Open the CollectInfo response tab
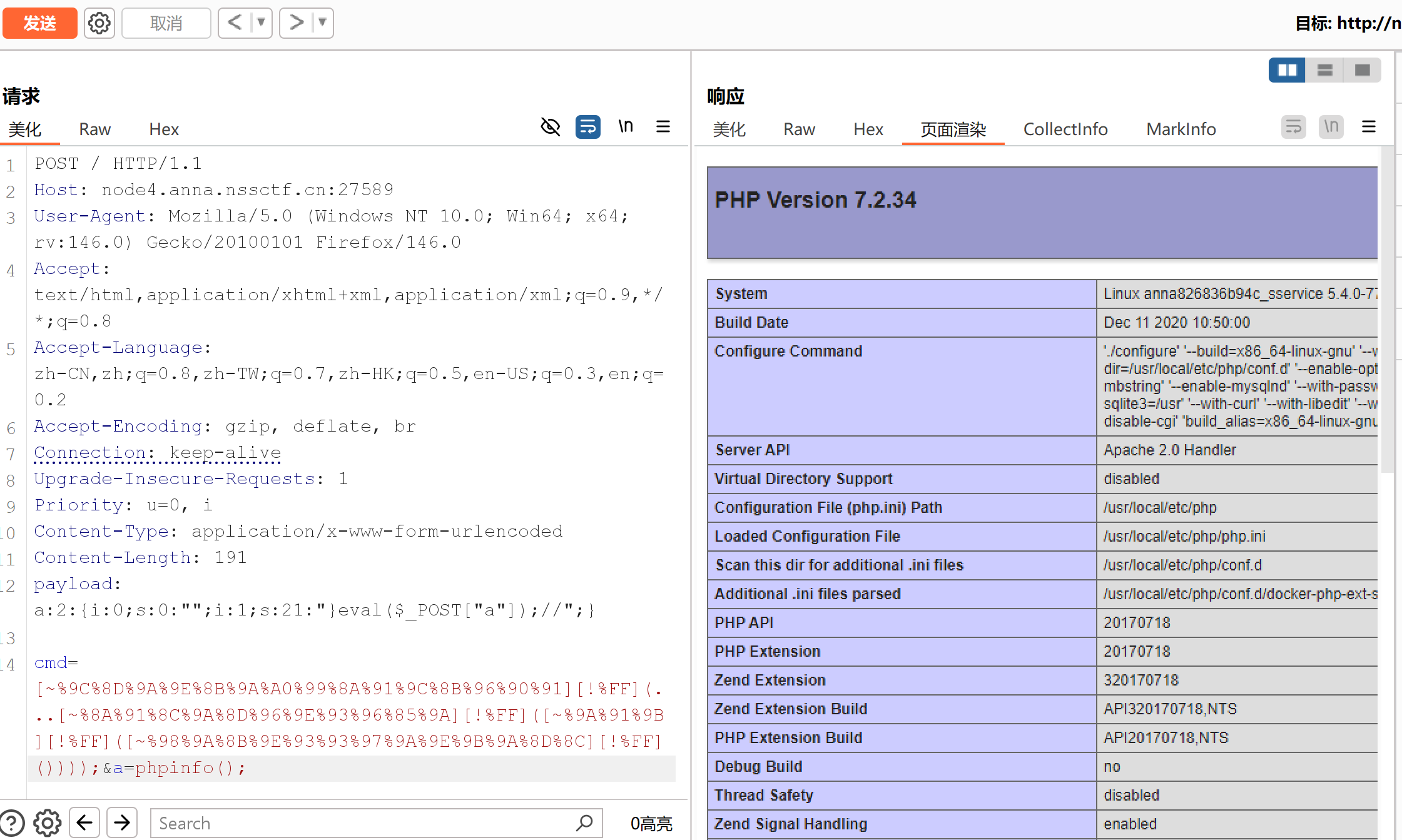Screen dimensions: 1402x840 click(x=1065, y=129)
